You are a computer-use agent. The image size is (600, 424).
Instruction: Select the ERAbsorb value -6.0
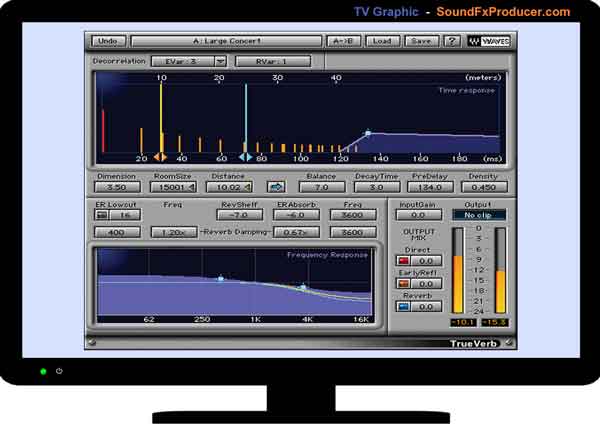[296, 215]
